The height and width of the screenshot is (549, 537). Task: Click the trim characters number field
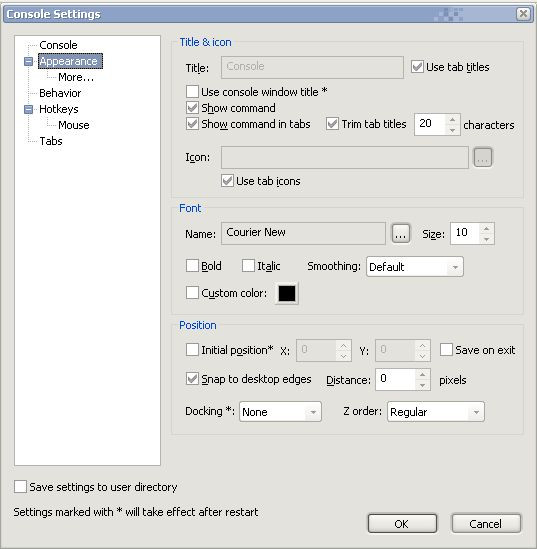pyautogui.click(x=430, y=124)
